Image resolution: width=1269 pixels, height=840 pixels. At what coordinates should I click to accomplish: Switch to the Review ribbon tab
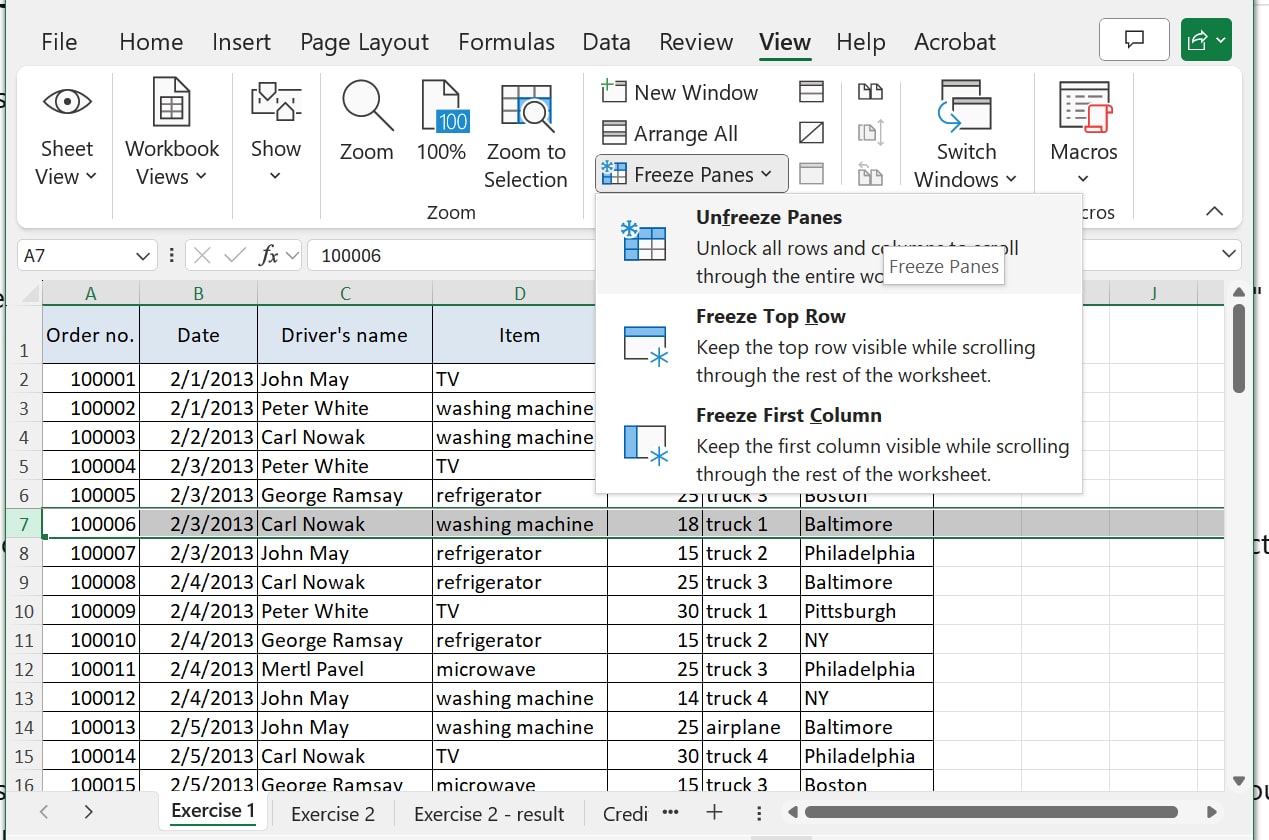pyautogui.click(x=695, y=42)
